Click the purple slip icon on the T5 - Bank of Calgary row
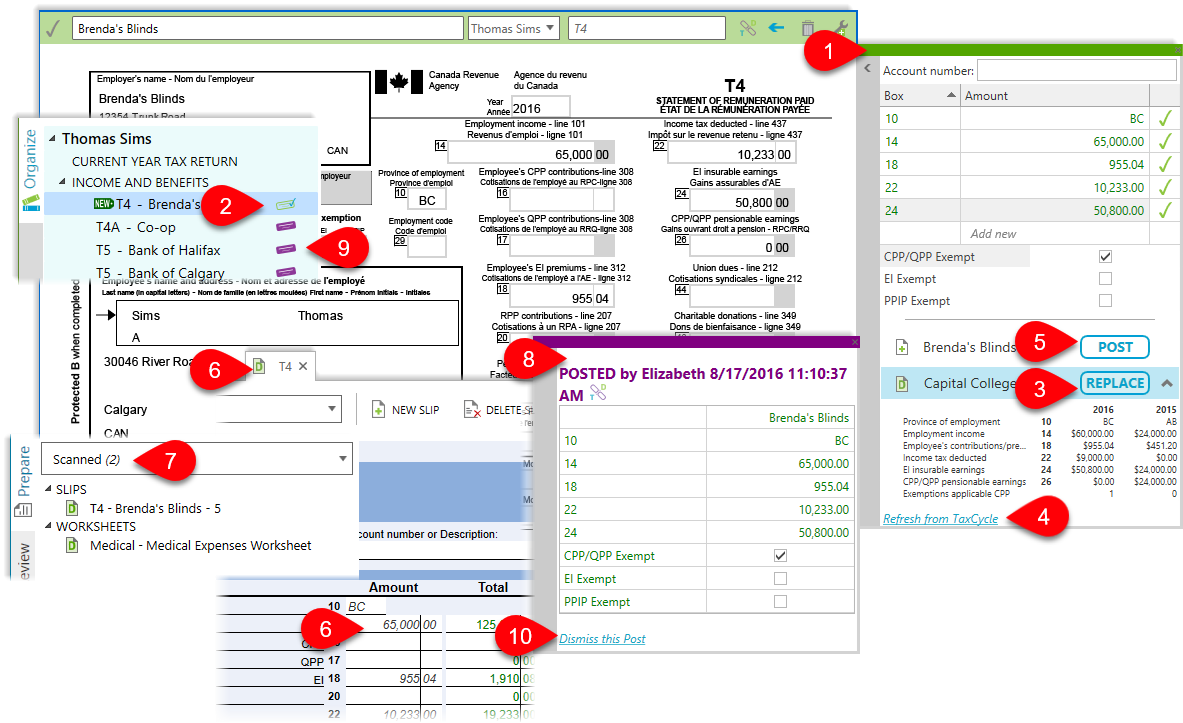The image size is (1183, 723). 286,272
